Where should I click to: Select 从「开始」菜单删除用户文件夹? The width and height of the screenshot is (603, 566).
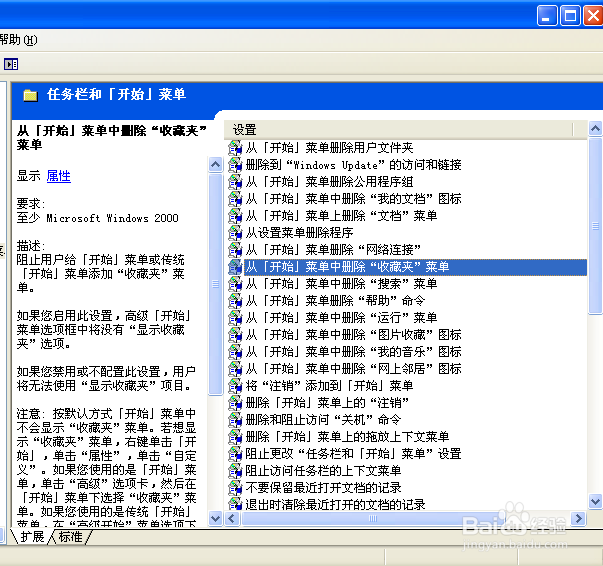click(x=329, y=148)
